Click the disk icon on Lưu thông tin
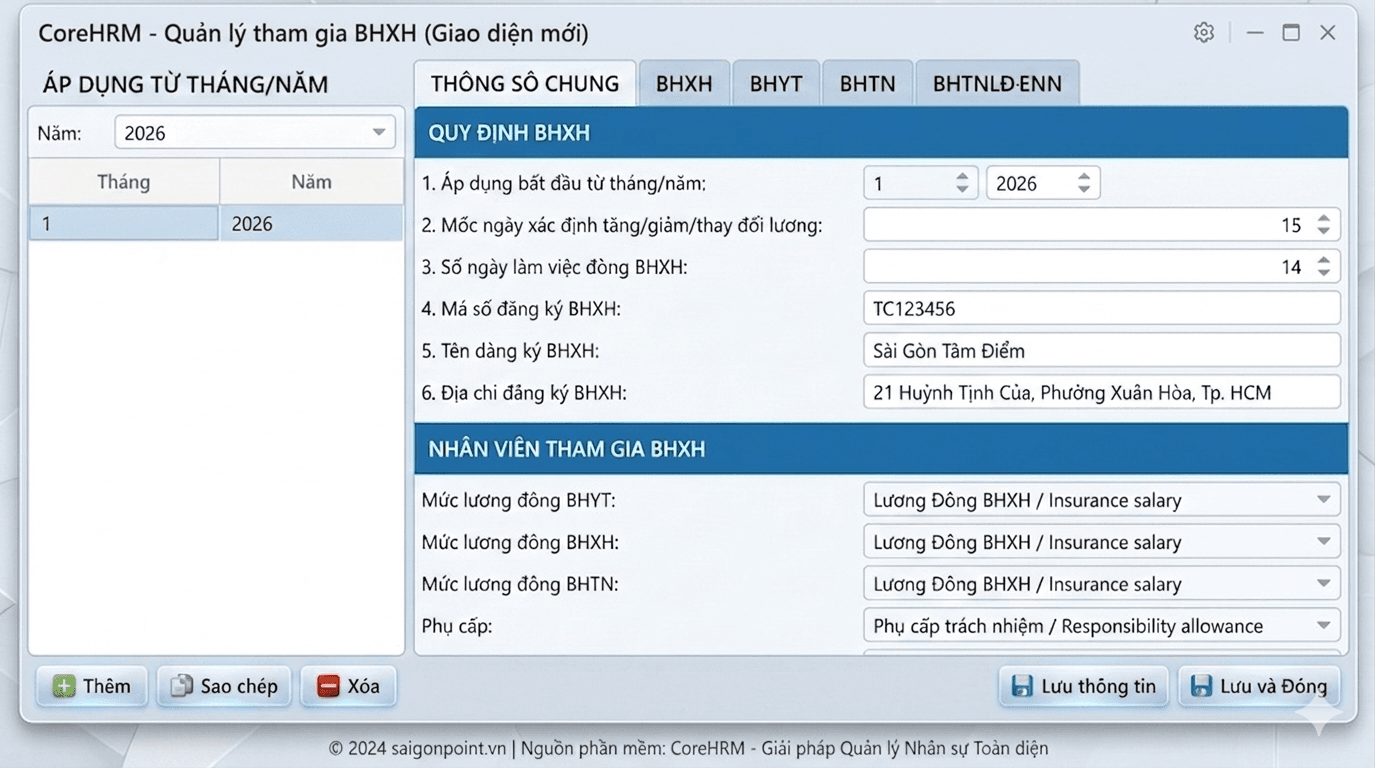 point(1021,686)
